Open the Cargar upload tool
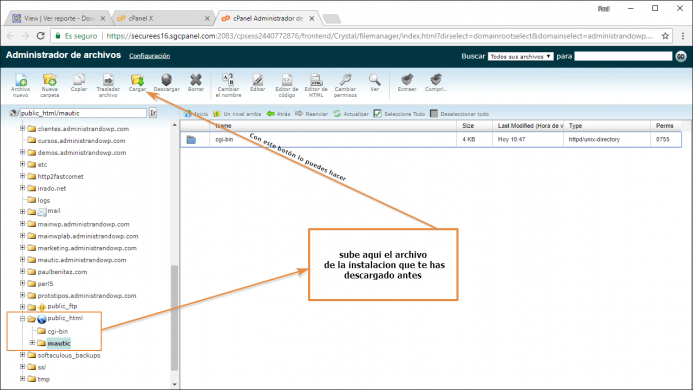The width and height of the screenshot is (693, 390). [x=137, y=83]
